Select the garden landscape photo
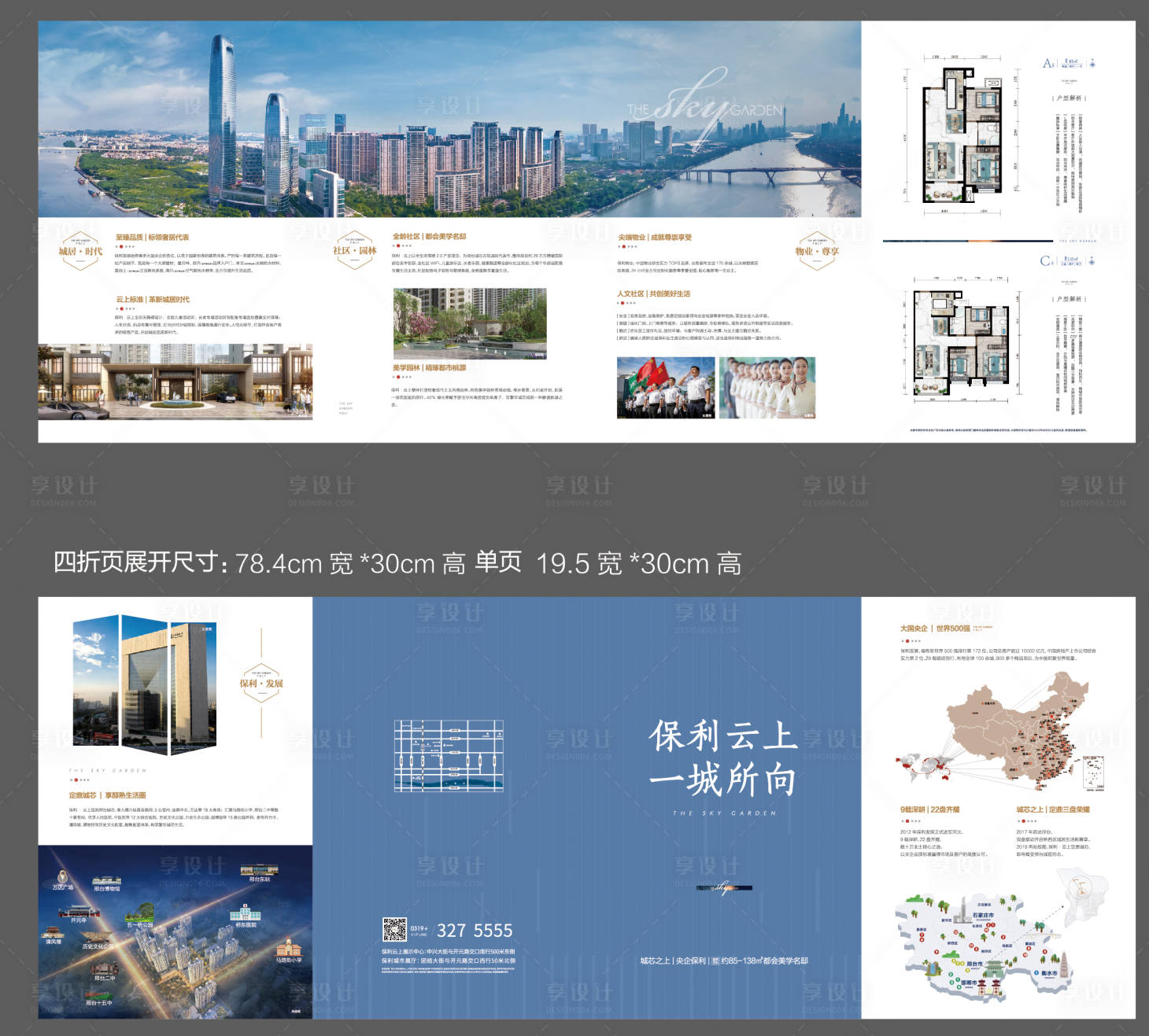 point(470,324)
